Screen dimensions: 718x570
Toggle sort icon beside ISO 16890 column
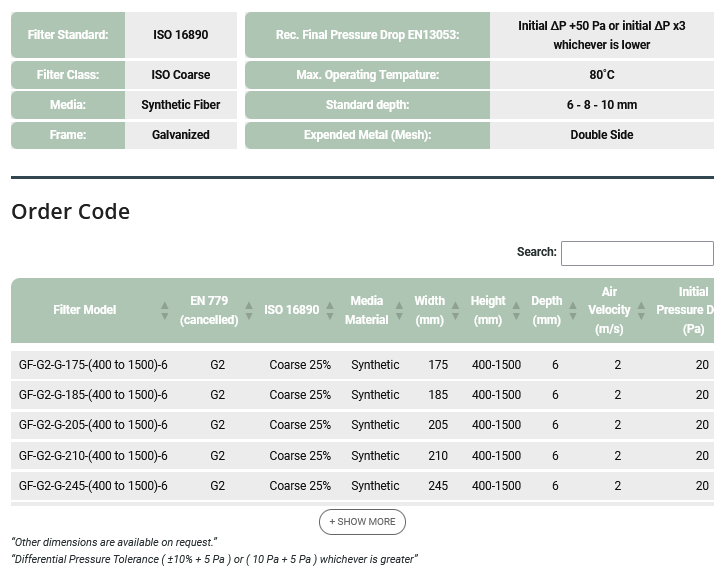pyautogui.click(x=330, y=310)
